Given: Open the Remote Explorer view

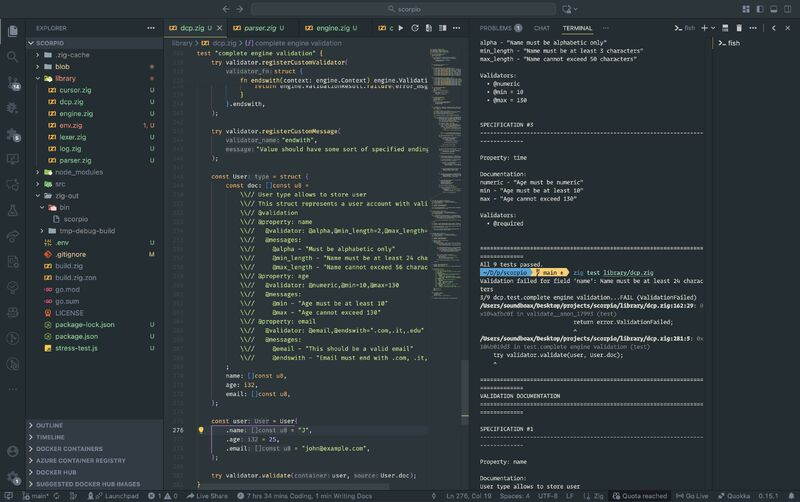Looking at the screenshot, I should point(13,160).
